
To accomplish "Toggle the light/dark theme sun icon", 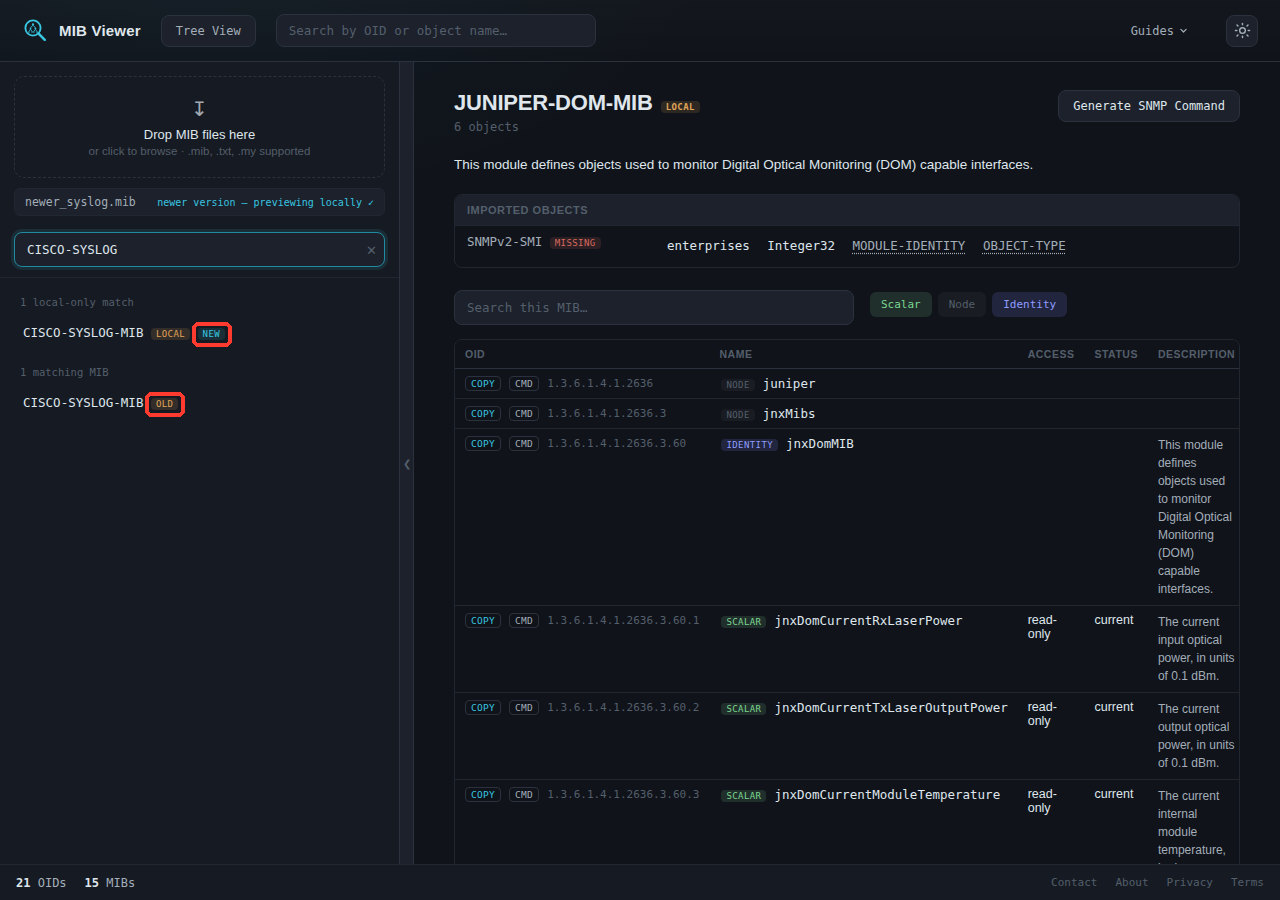I will pos(1242,31).
